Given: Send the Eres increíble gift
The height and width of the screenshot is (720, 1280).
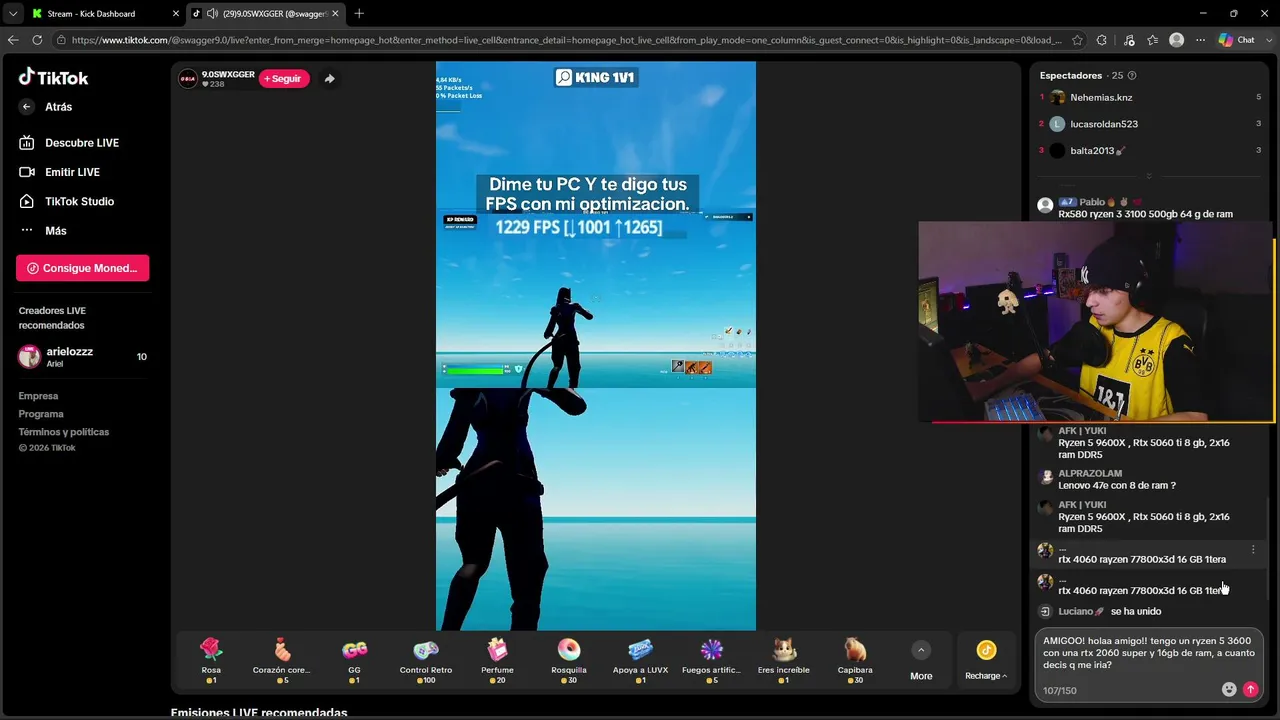Looking at the screenshot, I should [x=784, y=661].
